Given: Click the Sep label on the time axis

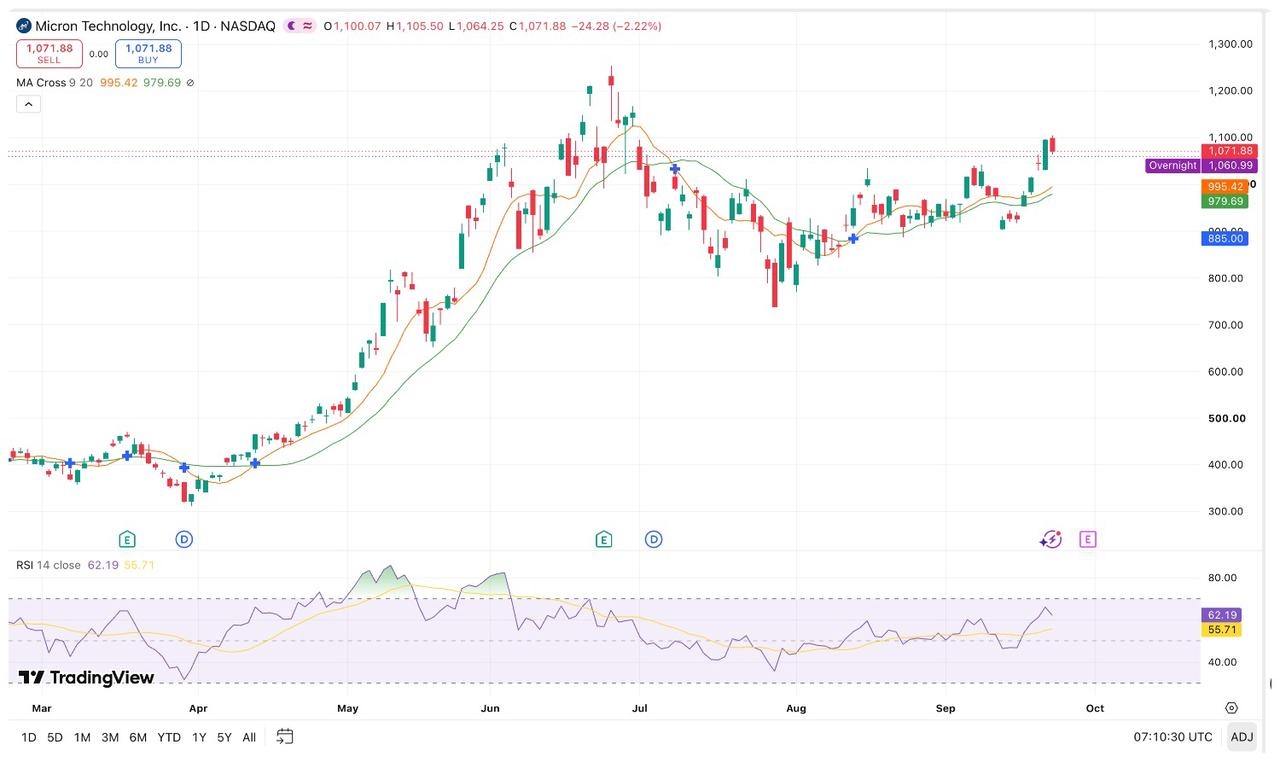Looking at the screenshot, I should tap(945, 708).
